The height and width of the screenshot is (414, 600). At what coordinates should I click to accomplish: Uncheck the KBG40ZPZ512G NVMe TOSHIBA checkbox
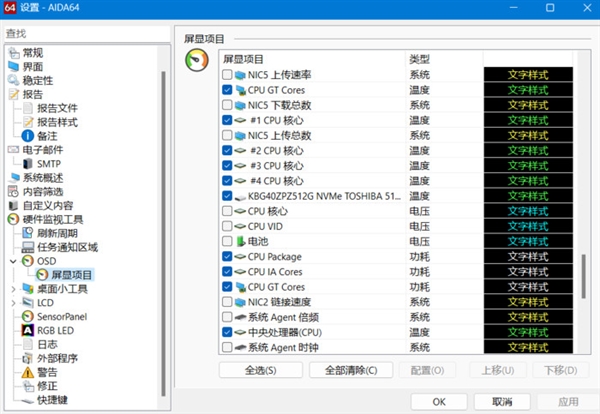pos(227,196)
